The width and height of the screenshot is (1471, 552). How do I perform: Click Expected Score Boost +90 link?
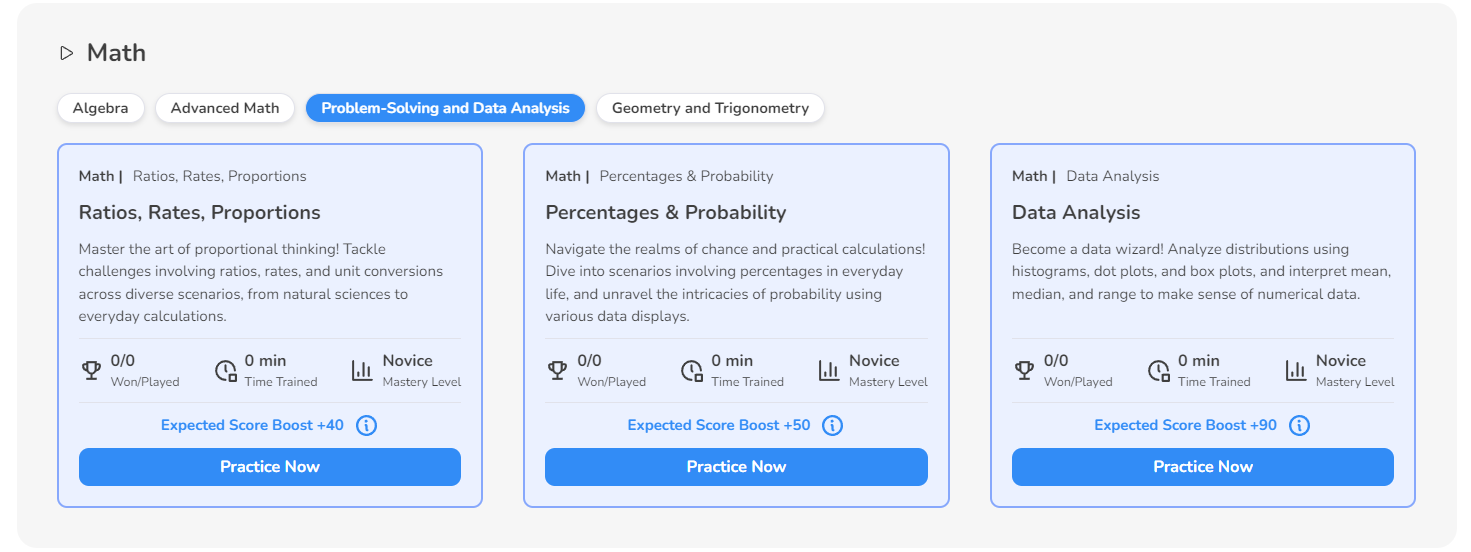click(1185, 425)
